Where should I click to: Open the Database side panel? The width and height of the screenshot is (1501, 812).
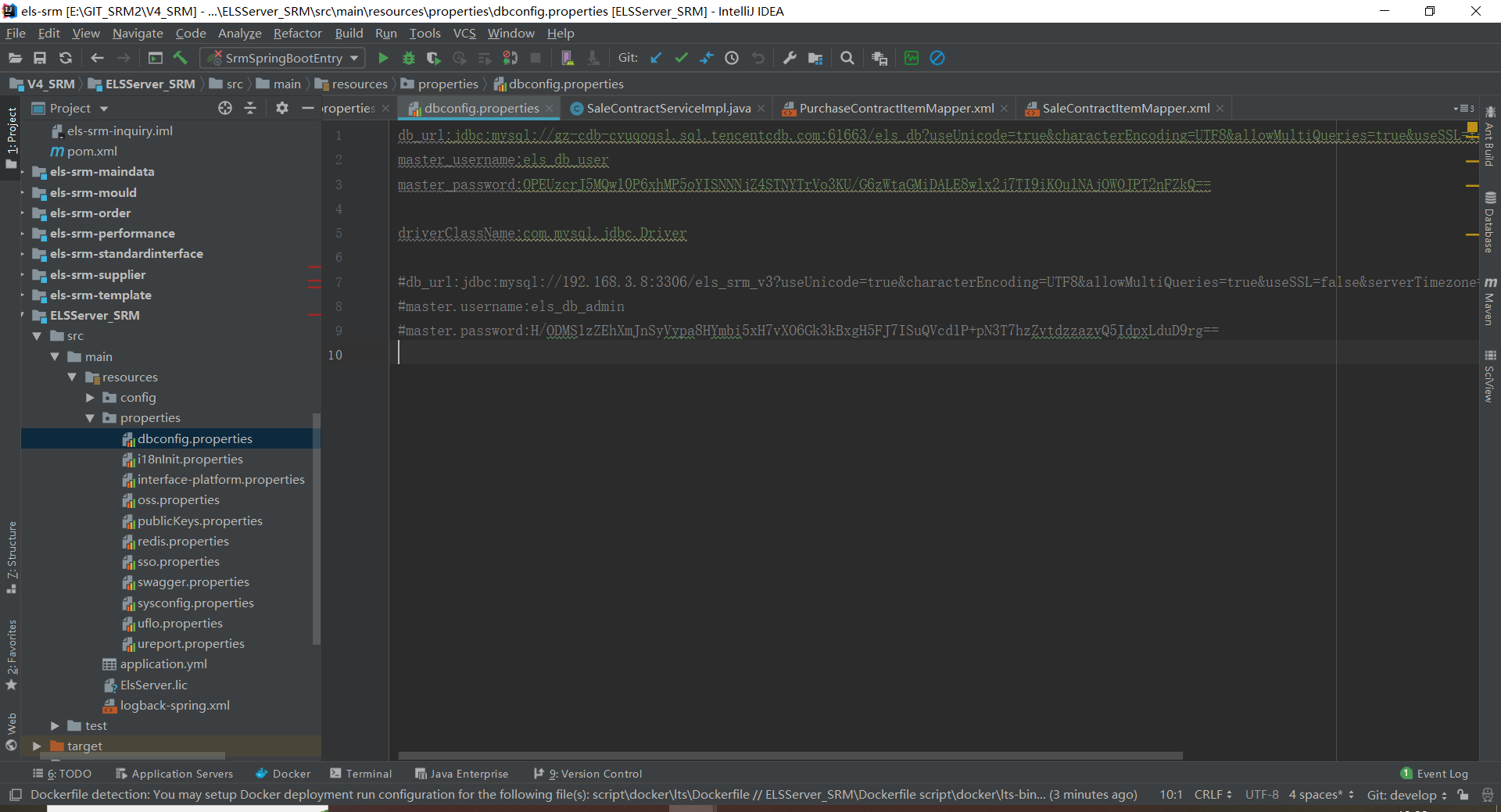coord(1490,222)
